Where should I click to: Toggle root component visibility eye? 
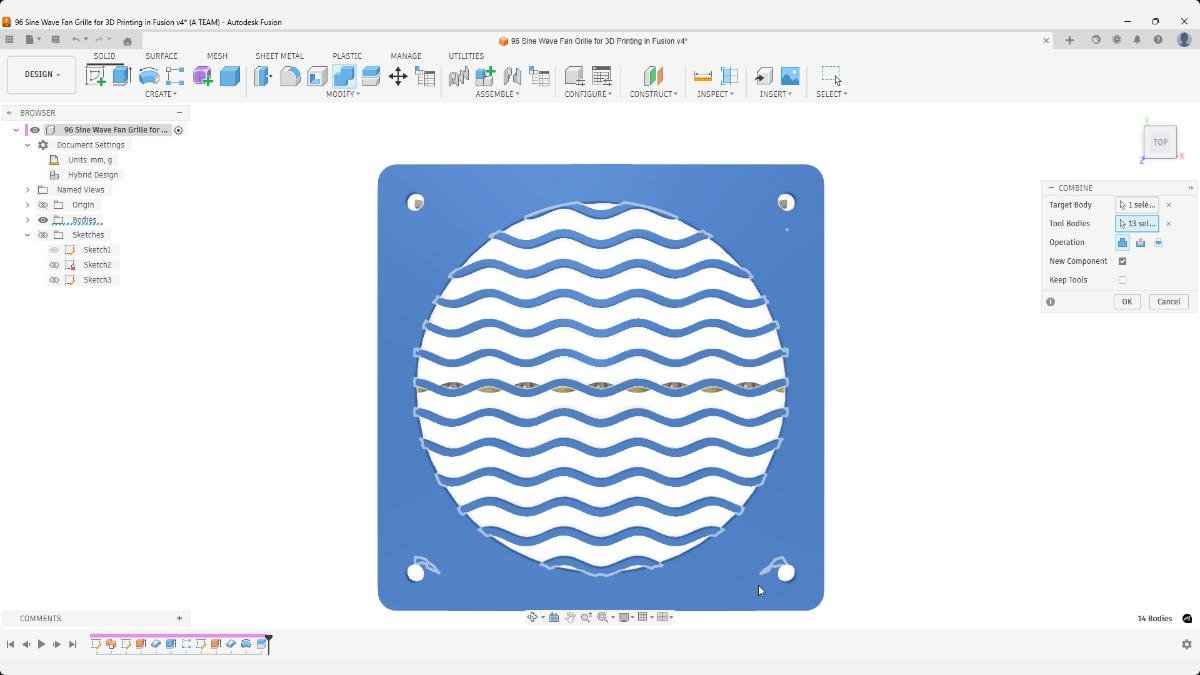coord(35,130)
